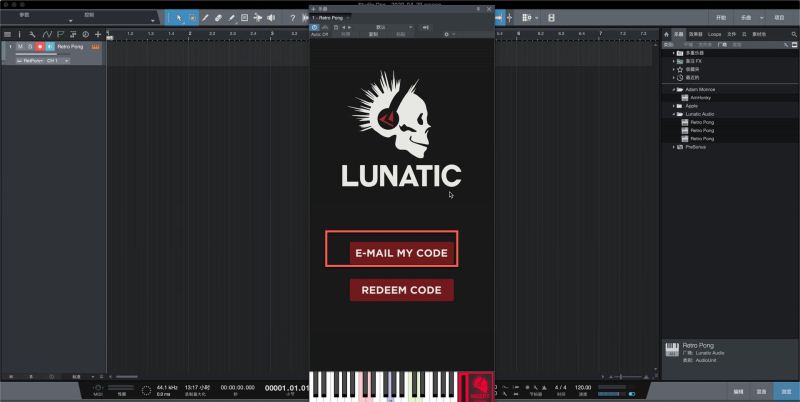Open Retro Pong instrument editor keyboard icon
The height and width of the screenshot is (402, 800).
pos(95,47)
